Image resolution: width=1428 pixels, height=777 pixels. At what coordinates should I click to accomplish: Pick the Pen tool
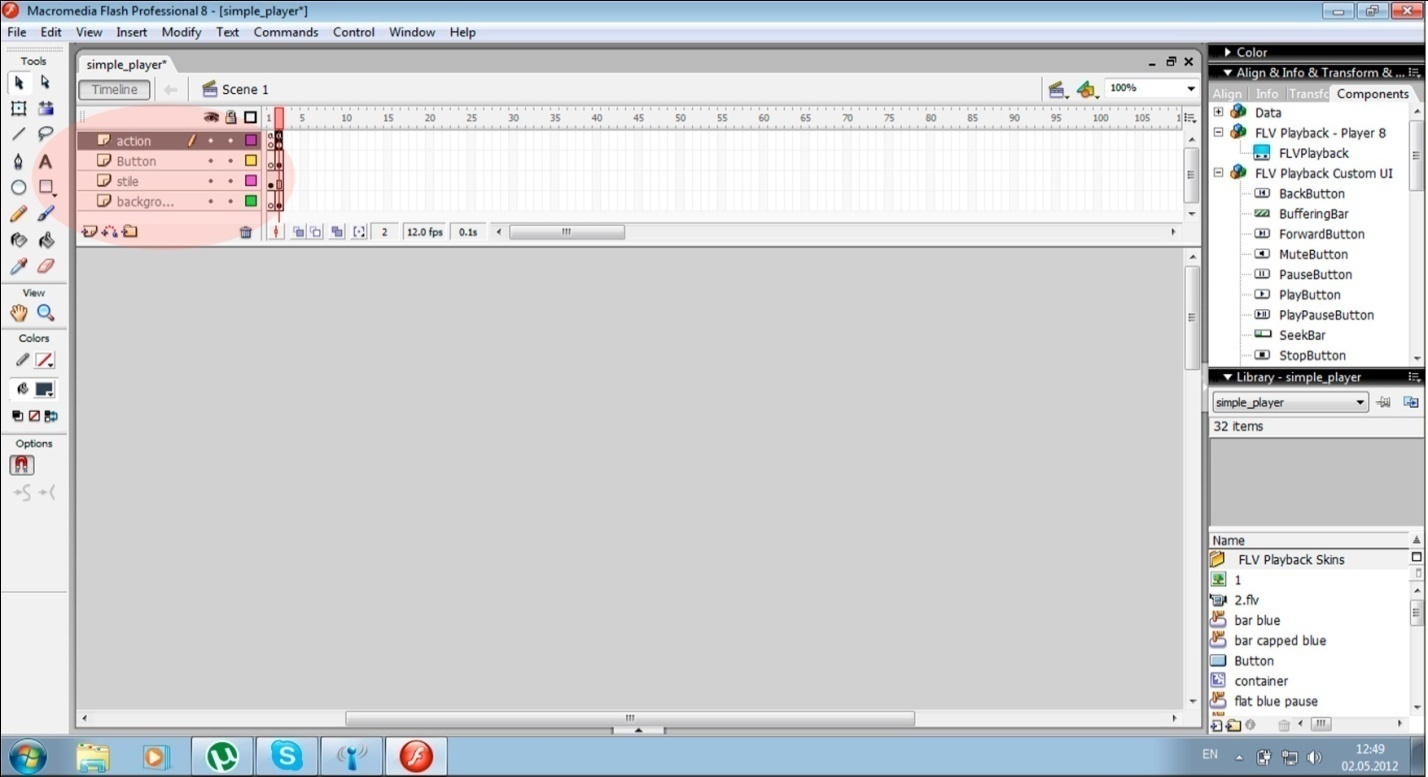[19, 161]
